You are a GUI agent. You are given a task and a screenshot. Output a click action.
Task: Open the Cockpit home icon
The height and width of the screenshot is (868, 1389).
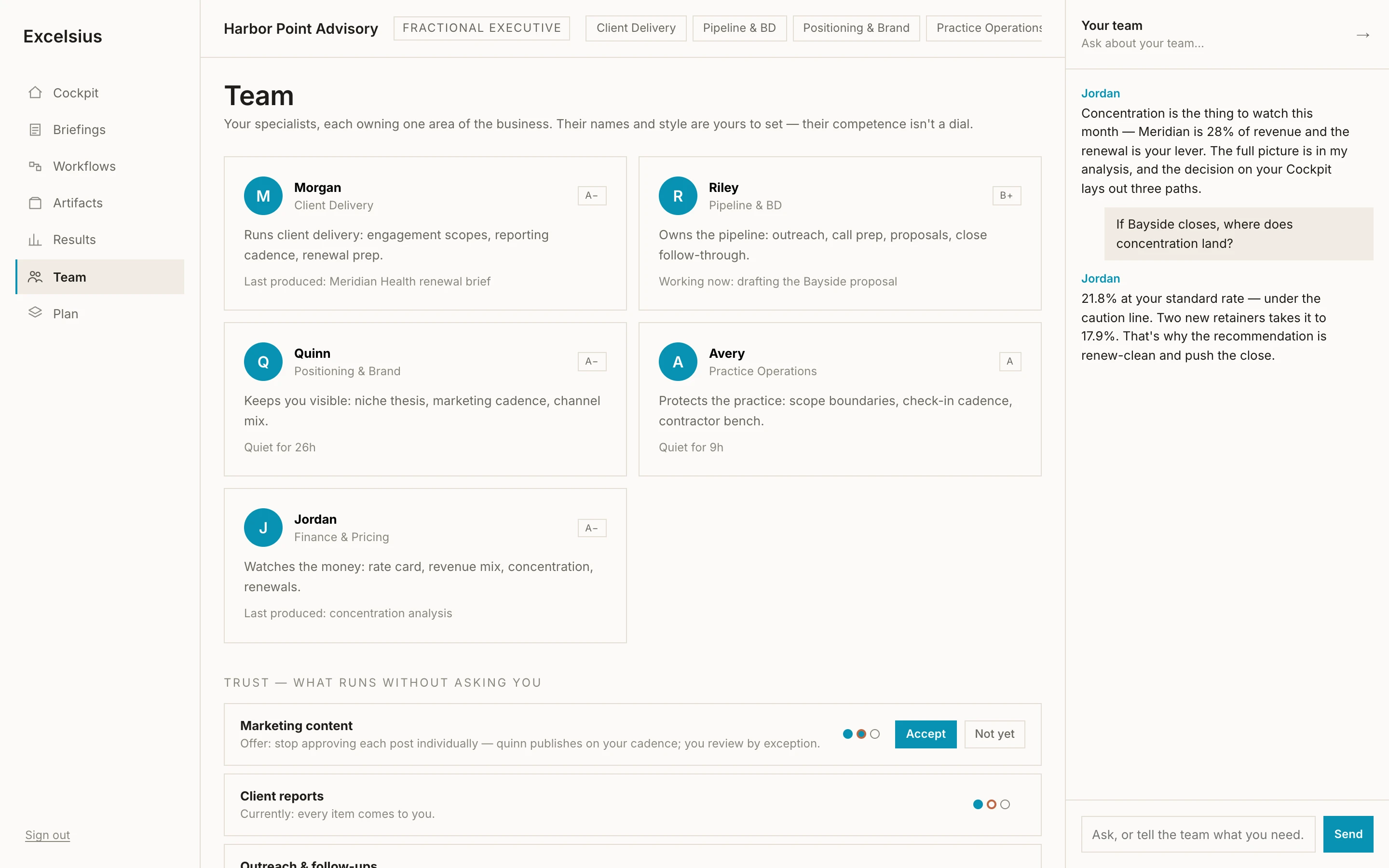(35, 93)
